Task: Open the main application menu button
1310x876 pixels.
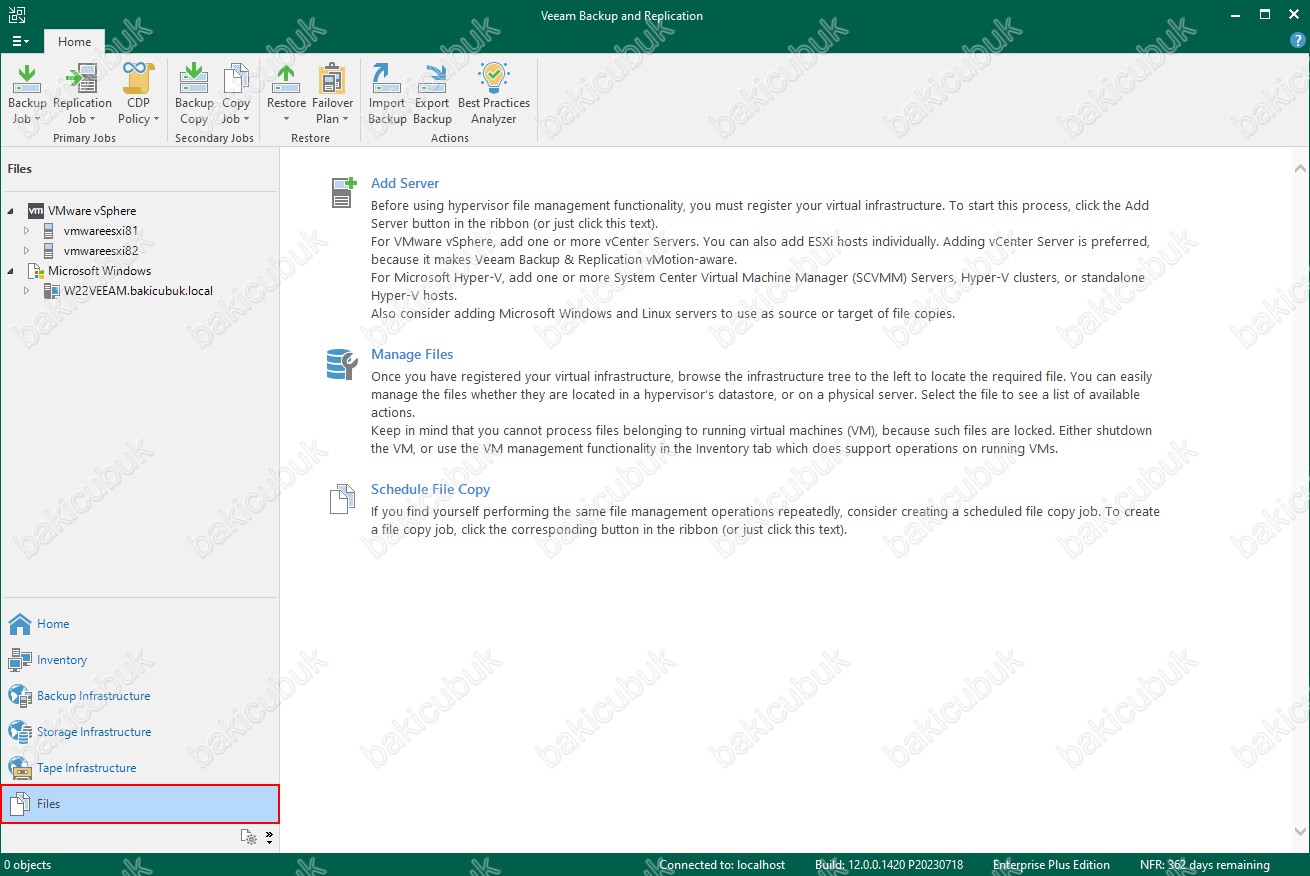Action: click(x=20, y=42)
